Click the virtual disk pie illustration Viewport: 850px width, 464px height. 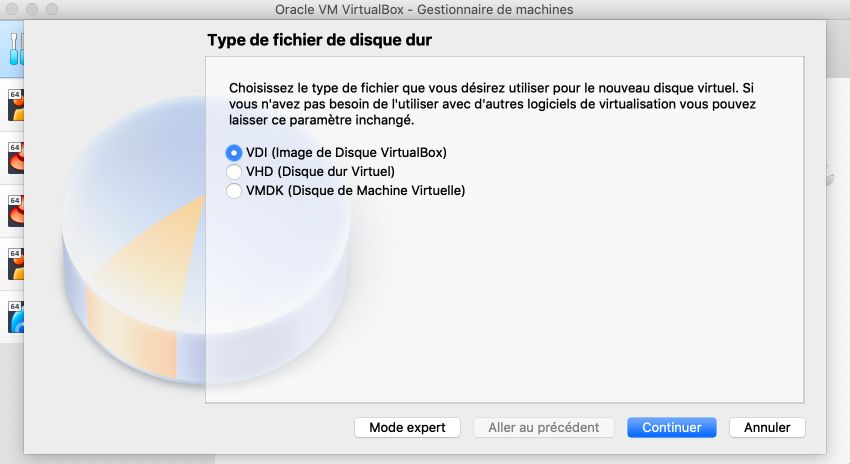pos(205,239)
